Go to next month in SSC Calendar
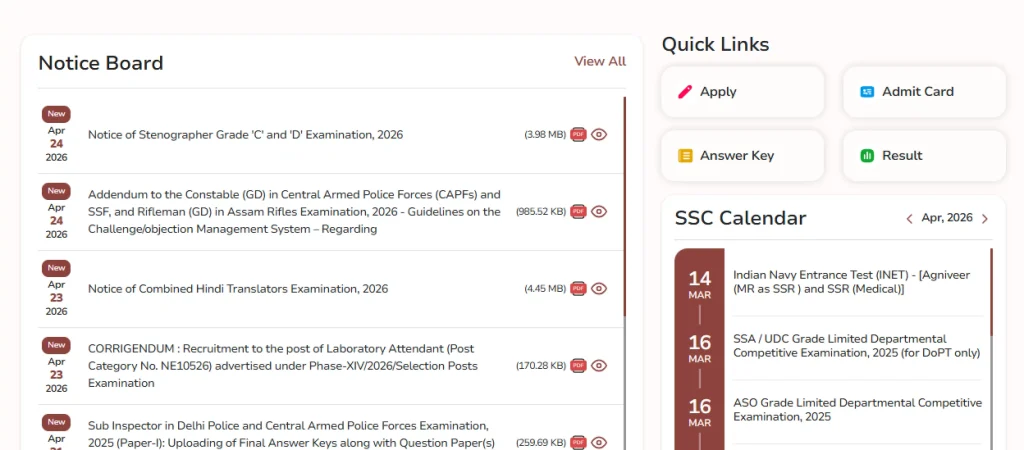Image resolution: width=1024 pixels, height=450 pixels. click(x=985, y=219)
